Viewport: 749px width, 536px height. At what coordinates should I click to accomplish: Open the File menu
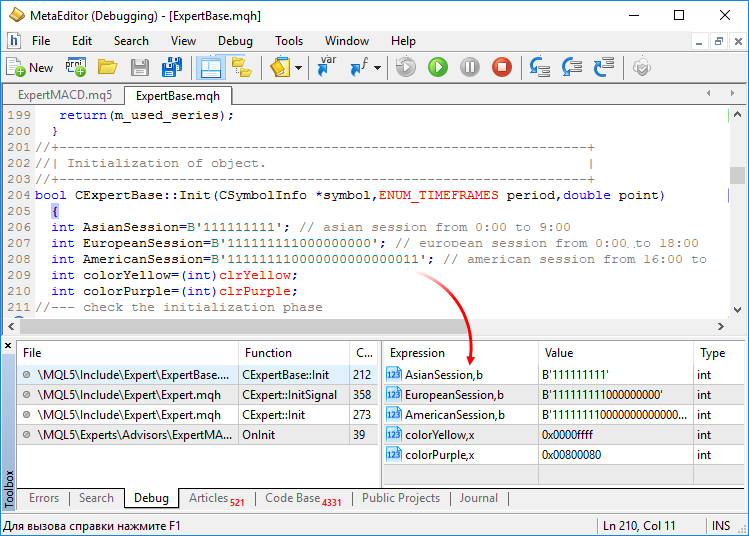click(41, 41)
